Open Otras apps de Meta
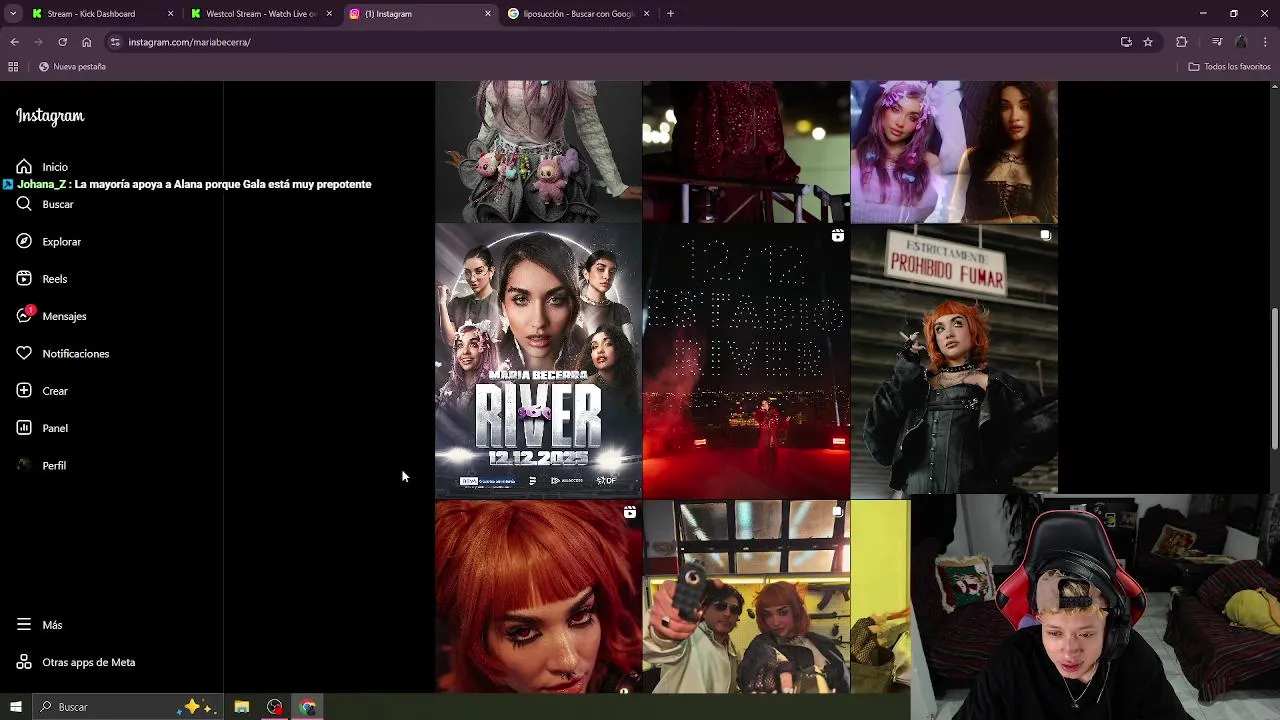The image size is (1280, 720). click(75, 662)
